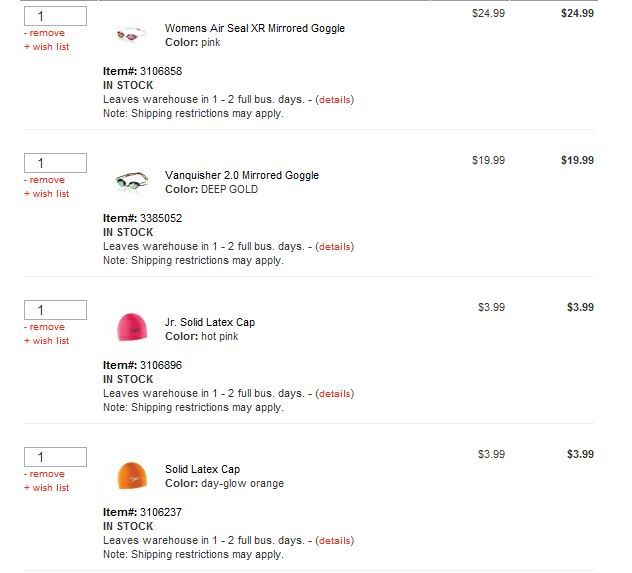
Task: Open shipping details for item 3106858
Action: [334, 100]
